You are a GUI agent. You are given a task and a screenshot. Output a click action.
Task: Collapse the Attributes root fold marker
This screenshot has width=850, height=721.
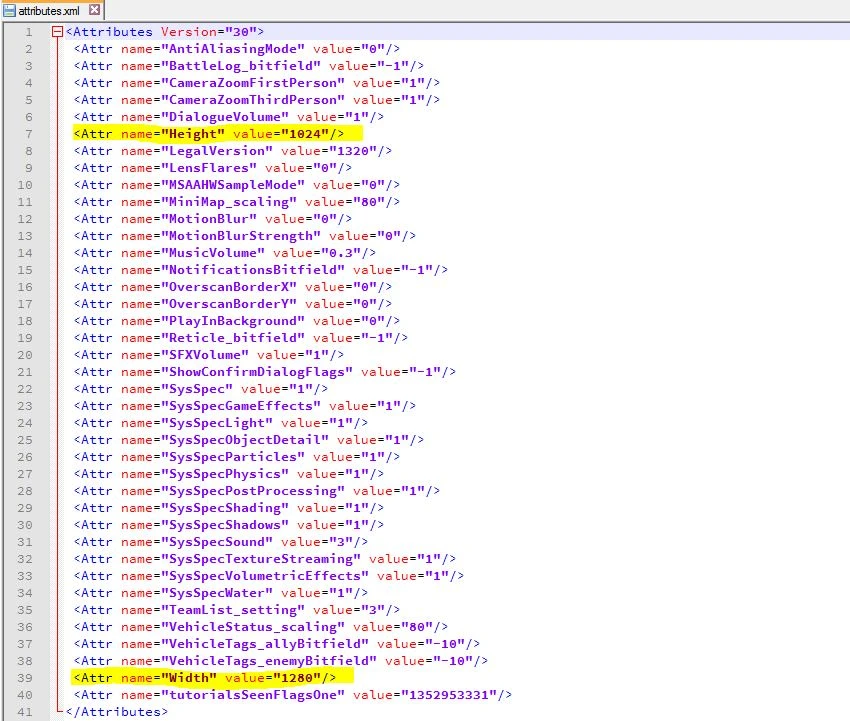tap(57, 32)
